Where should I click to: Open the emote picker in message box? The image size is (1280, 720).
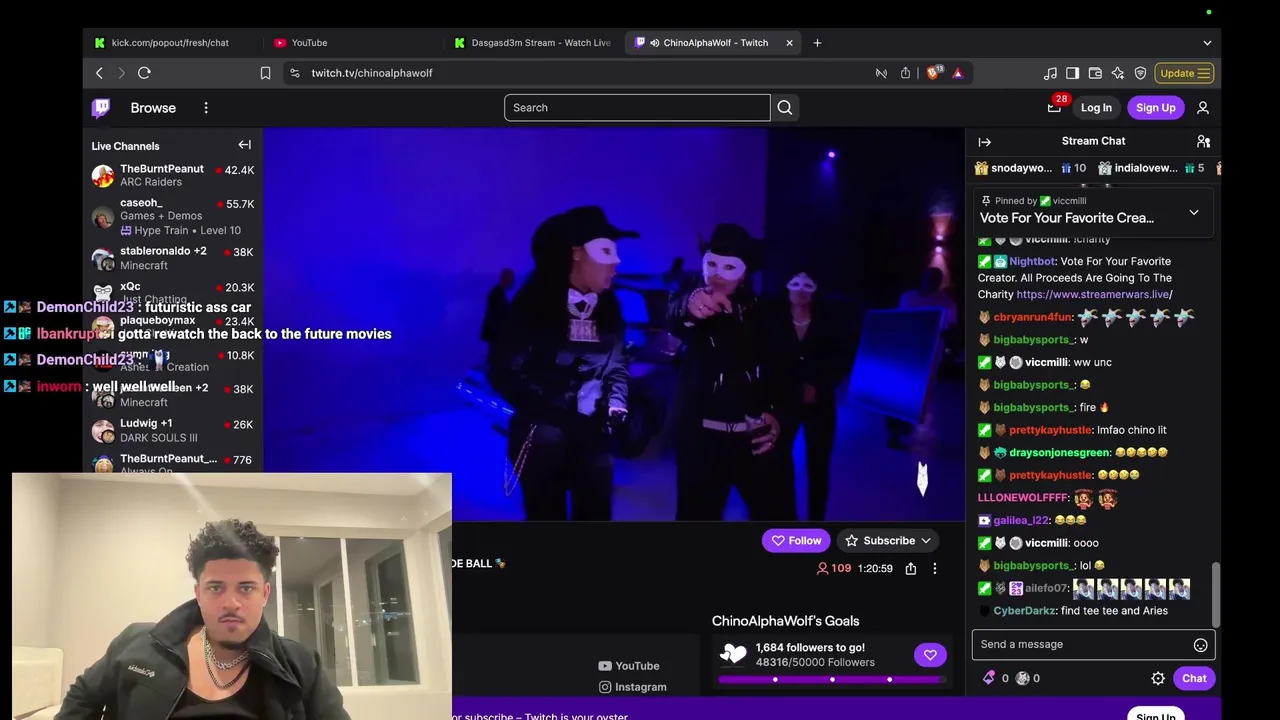[1200, 645]
